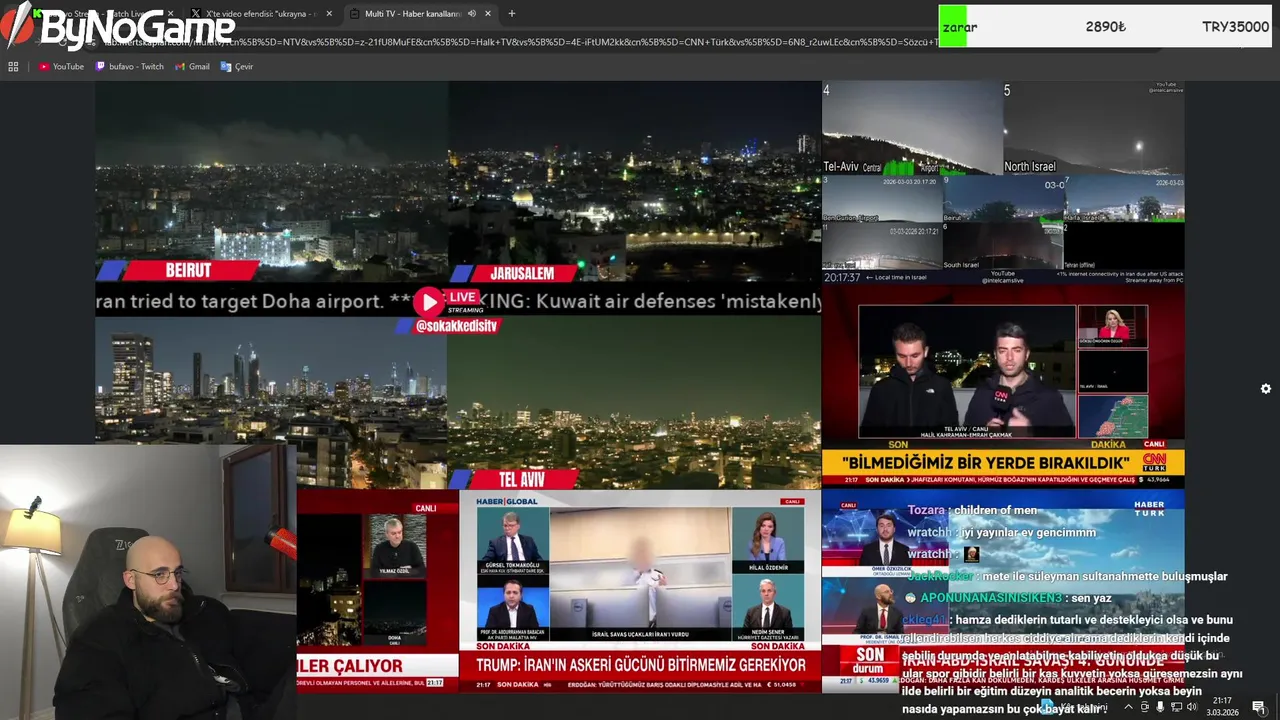The height and width of the screenshot is (720, 1280).
Task: Open the Multi TV settings gear
Action: [x=1266, y=389]
